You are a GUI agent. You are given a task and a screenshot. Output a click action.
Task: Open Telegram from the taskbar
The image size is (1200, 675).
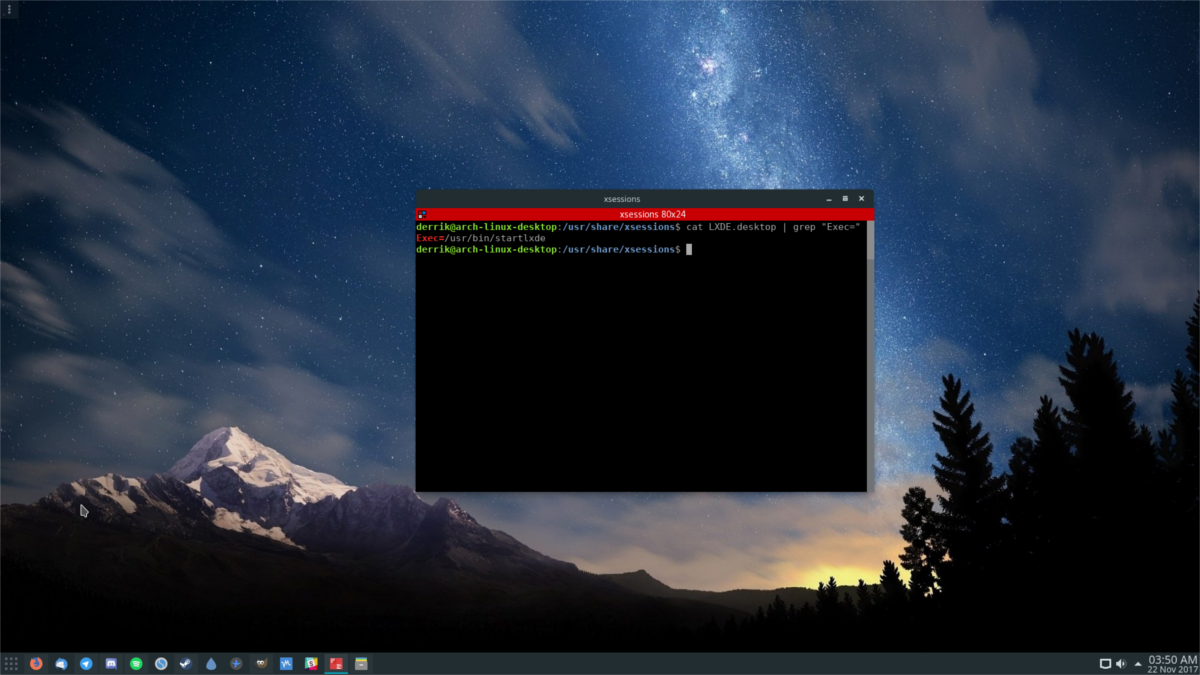[x=86, y=663]
